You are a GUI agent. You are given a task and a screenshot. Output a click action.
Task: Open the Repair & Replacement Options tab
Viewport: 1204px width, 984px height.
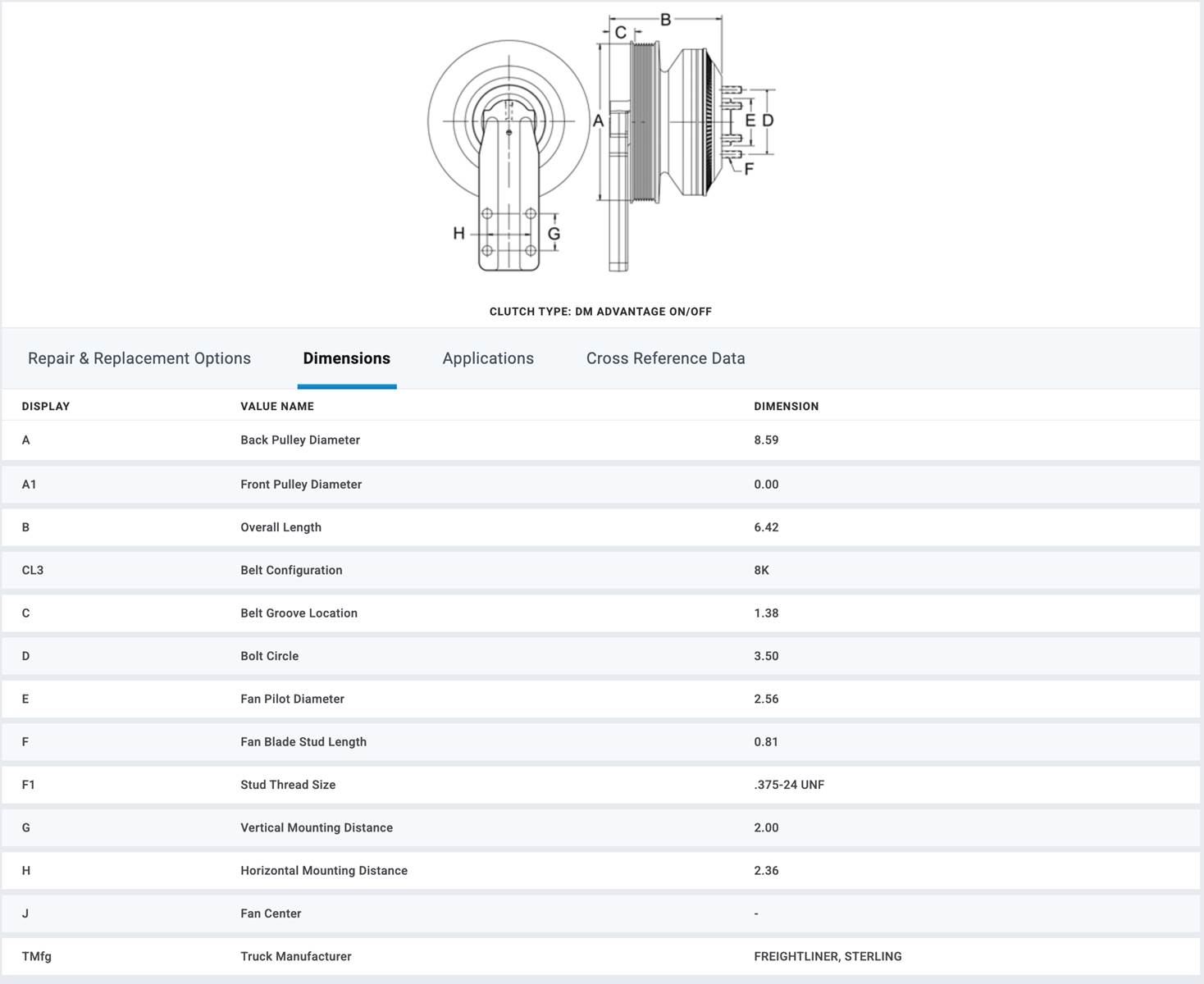[139, 358]
